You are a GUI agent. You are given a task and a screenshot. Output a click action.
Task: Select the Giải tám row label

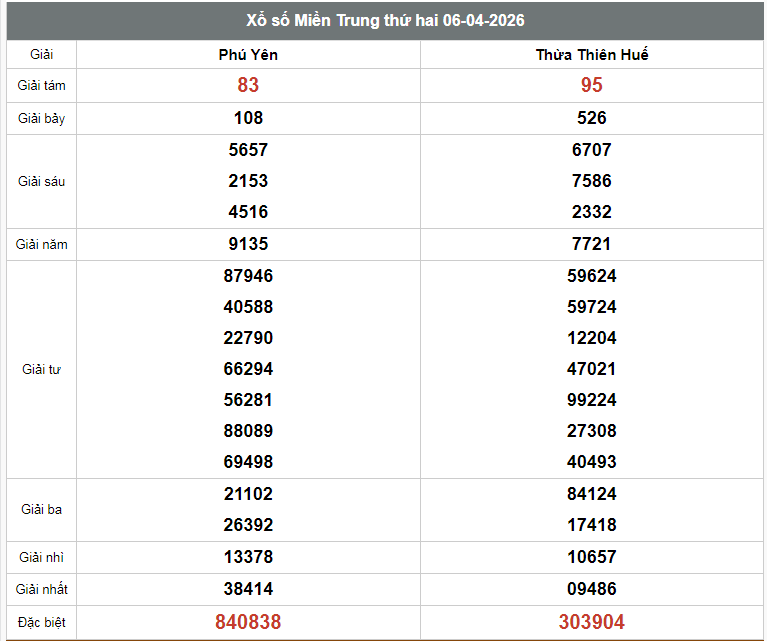click(41, 86)
